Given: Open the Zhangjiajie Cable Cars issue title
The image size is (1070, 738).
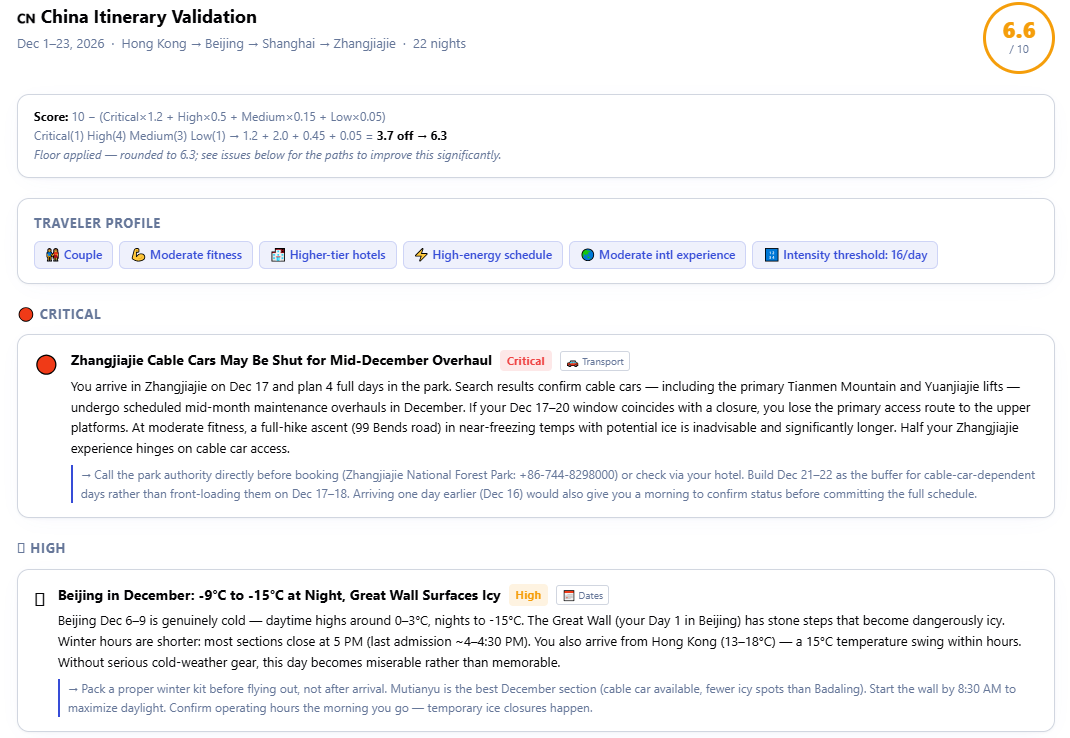Looking at the screenshot, I should pos(281,360).
